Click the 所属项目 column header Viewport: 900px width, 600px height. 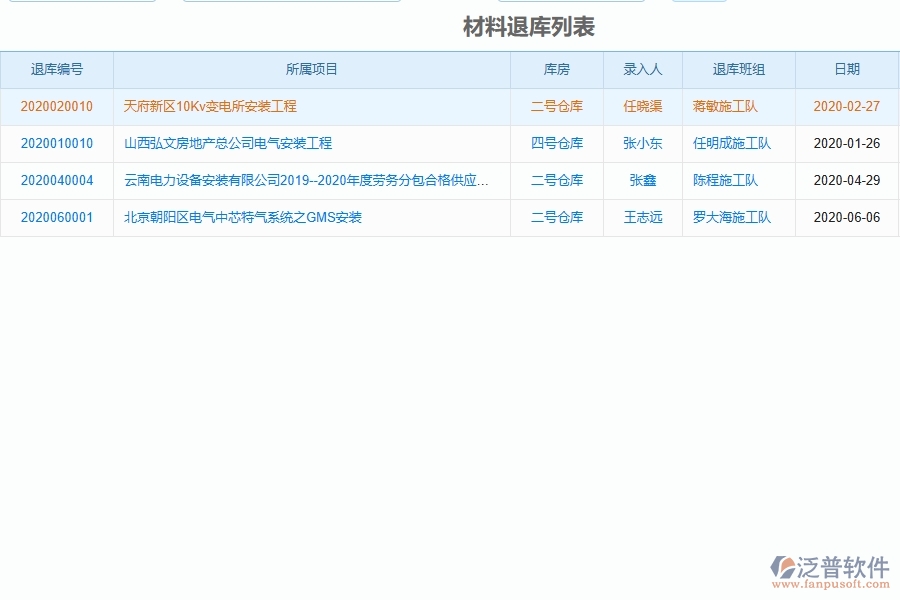click(310, 69)
